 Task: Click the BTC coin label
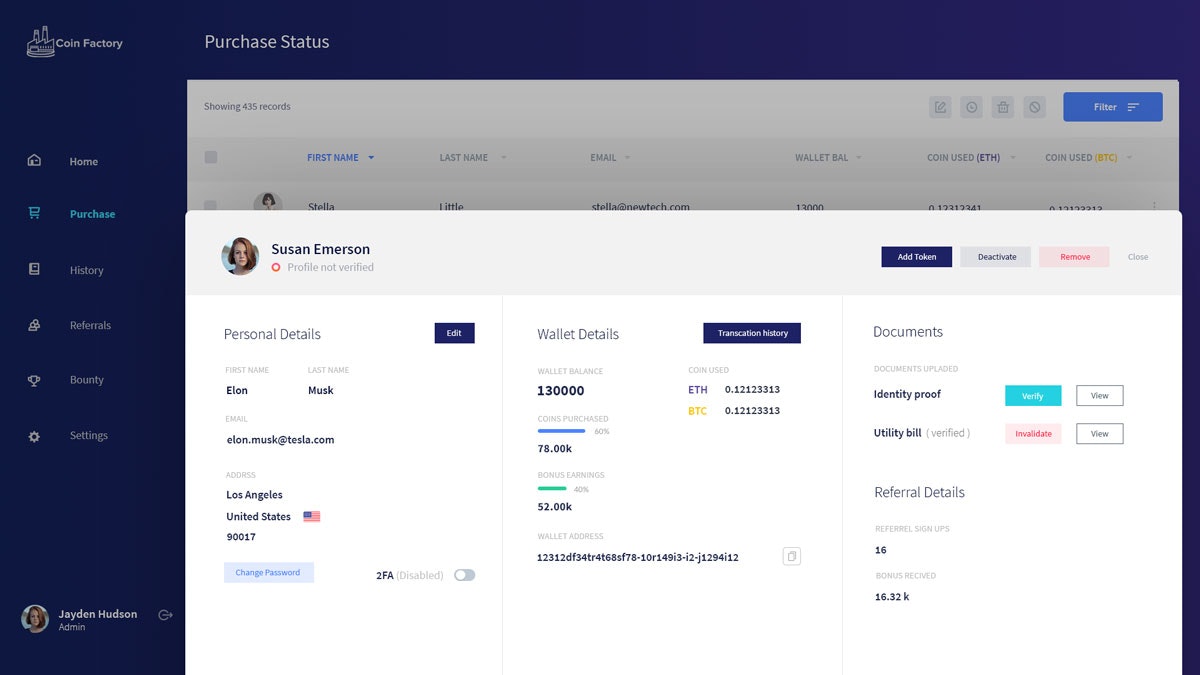click(697, 411)
